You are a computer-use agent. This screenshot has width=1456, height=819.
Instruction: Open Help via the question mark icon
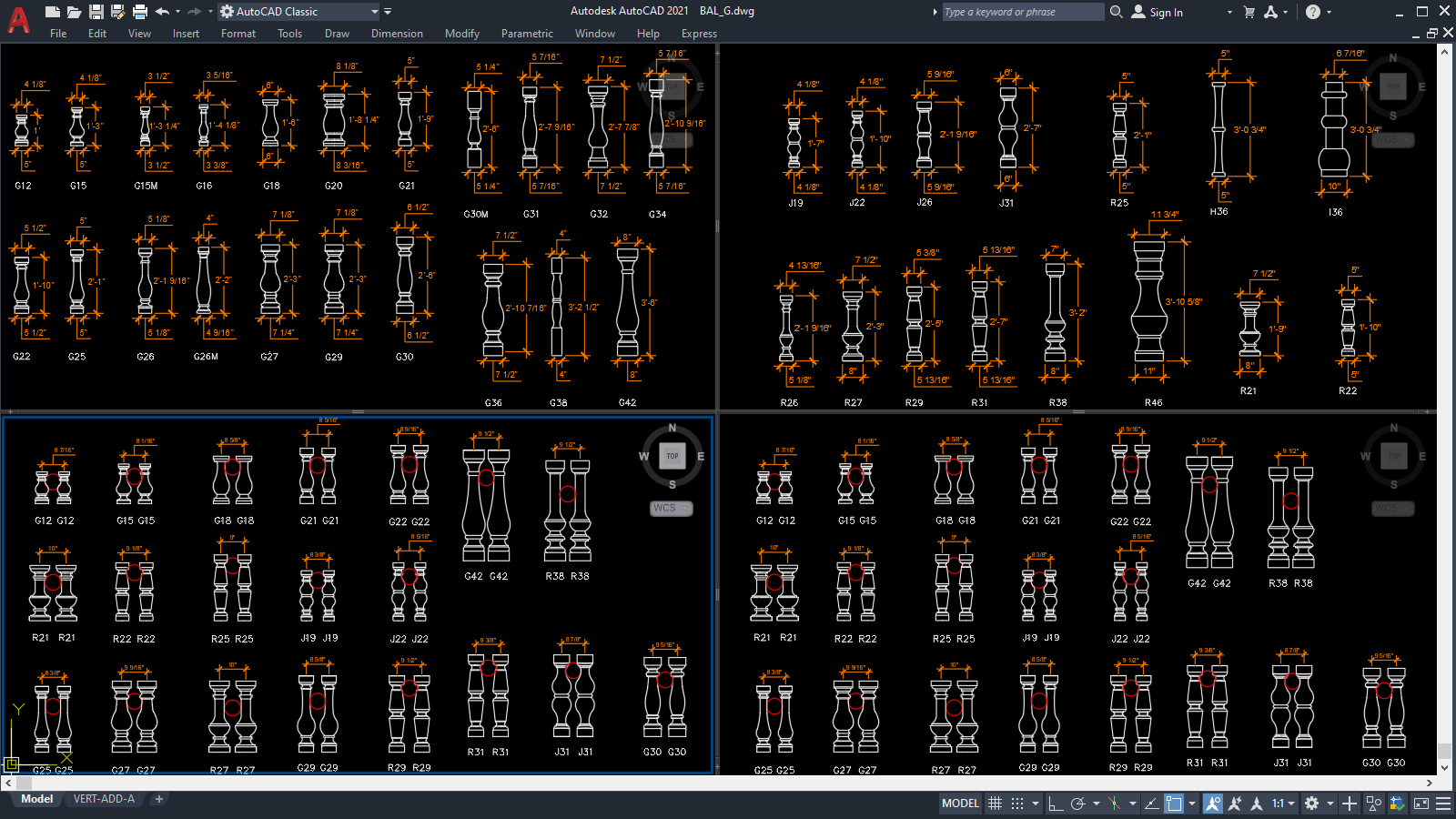tap(1312, 12)
